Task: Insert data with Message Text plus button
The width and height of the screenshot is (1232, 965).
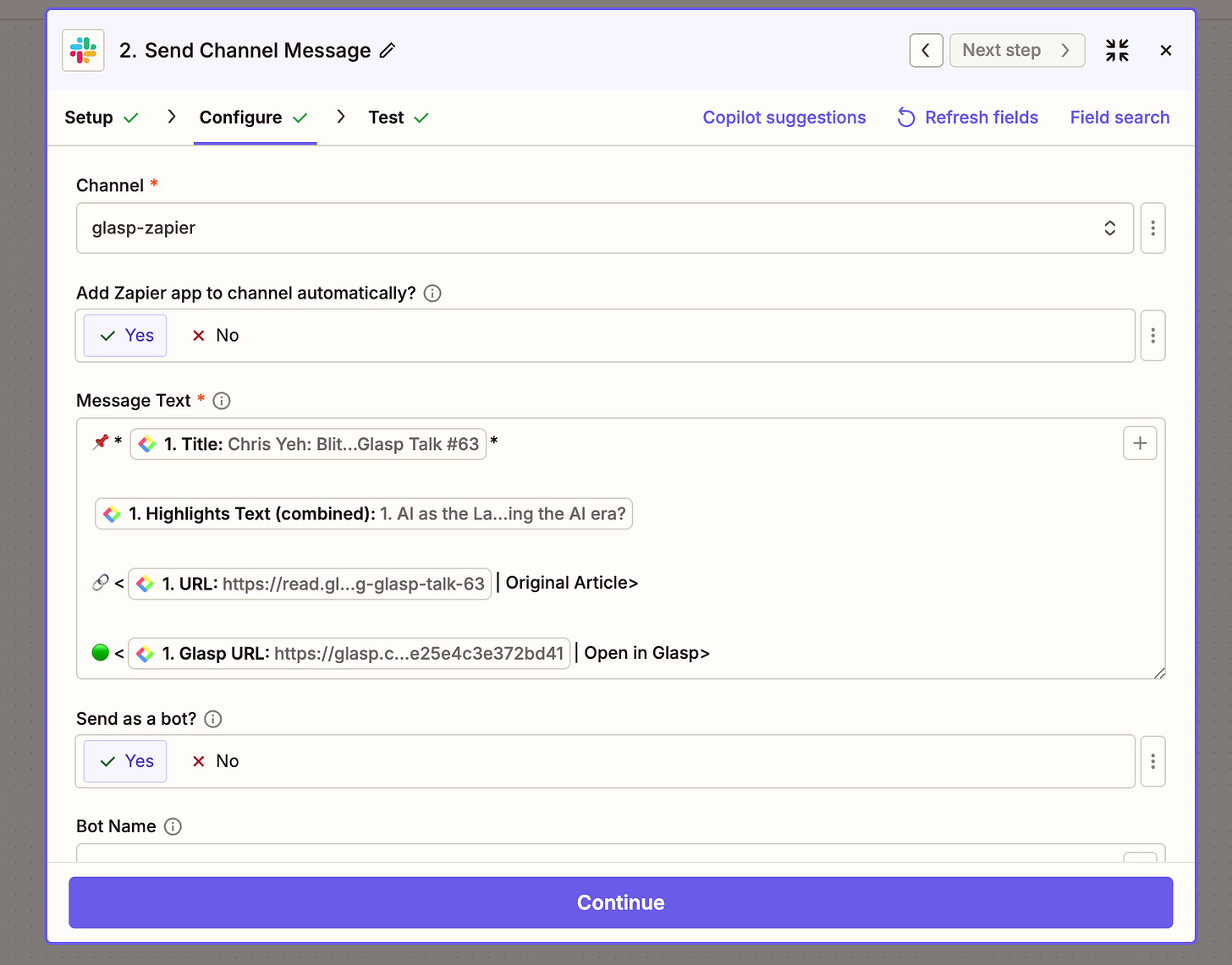Action: pyautogui.click(x=1140, y=443)
